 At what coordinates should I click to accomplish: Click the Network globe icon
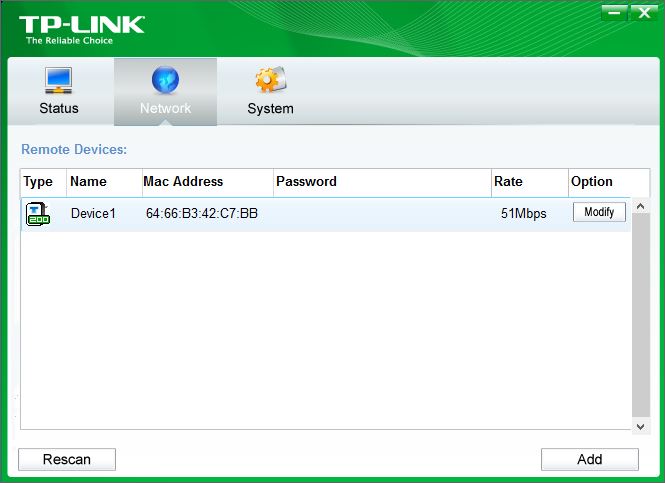165,80
